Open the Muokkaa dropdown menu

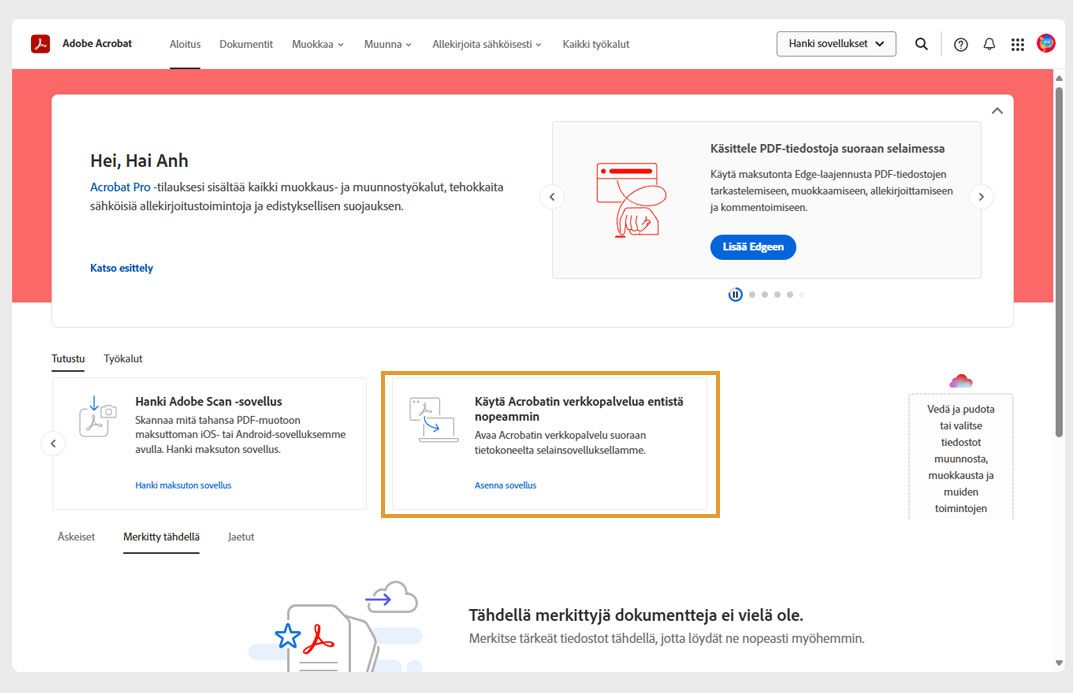pyautogui.click(x=317, y=44)
